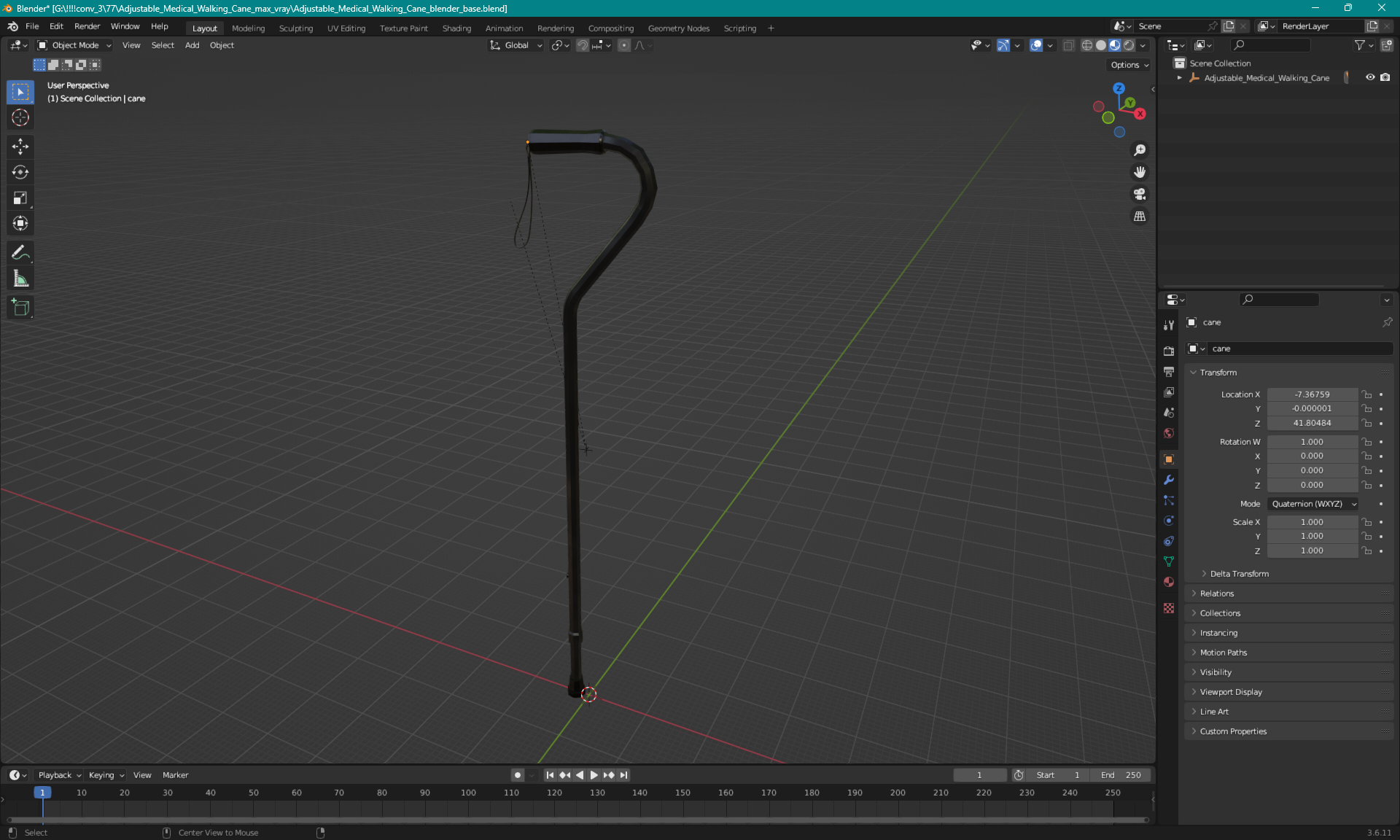Switch to the Shading workspace tab
Viewport: 1400px width, 840px height.
456,28
